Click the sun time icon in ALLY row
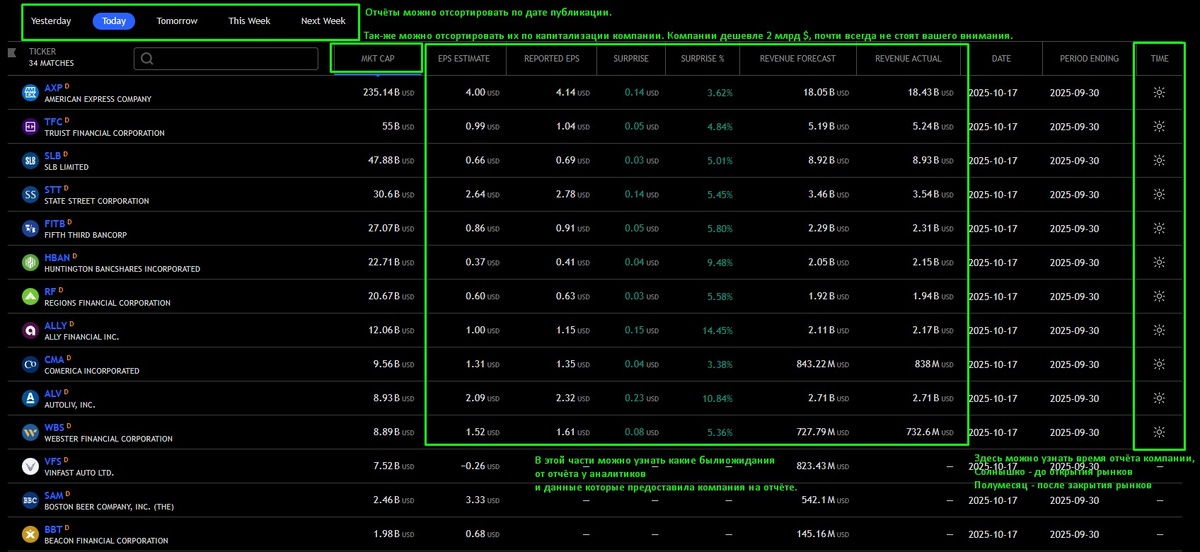Screen dimensions: 1200x552 pos(1159,330)
